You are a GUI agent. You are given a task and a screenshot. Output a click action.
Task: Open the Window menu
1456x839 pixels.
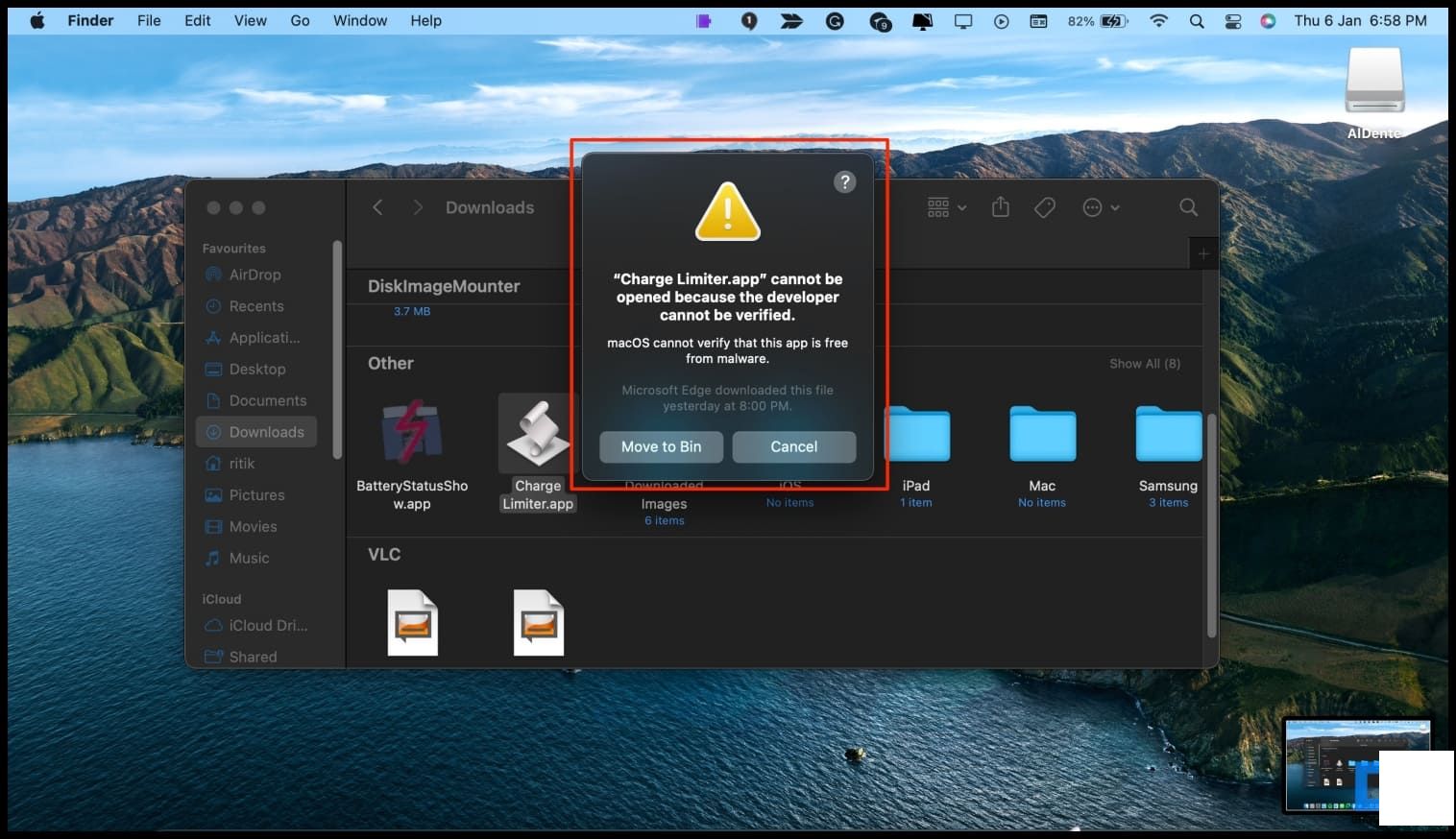coord(360,20)
